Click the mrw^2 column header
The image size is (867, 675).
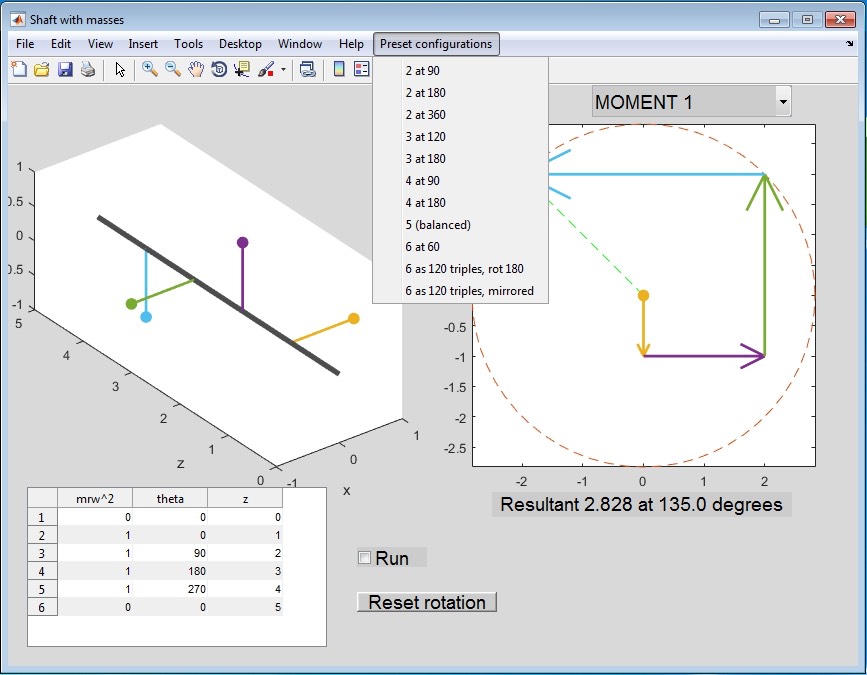[x=95, y=499]
